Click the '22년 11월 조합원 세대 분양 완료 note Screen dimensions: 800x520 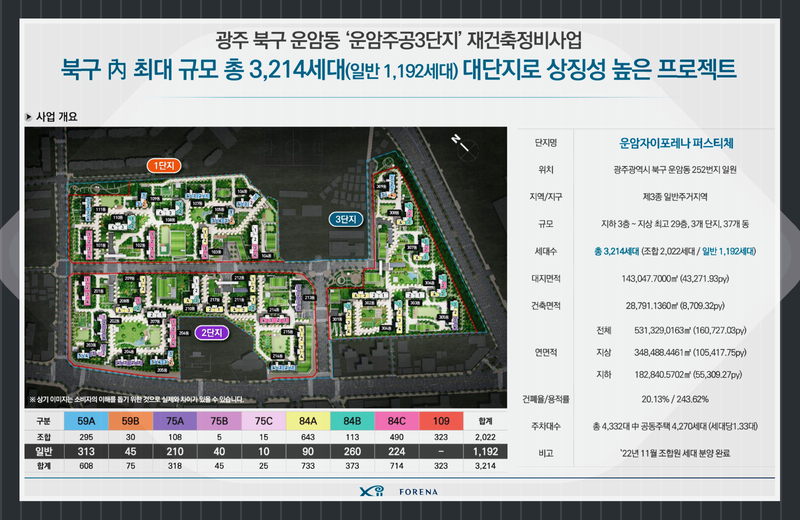click(x=675, y=453)
